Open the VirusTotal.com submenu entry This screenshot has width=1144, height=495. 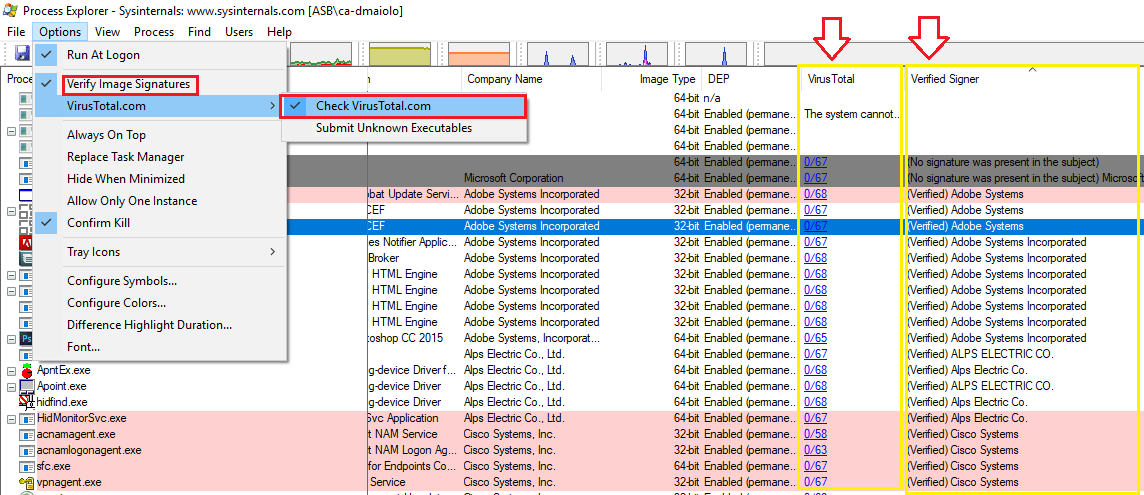click(x=160, y=107)
